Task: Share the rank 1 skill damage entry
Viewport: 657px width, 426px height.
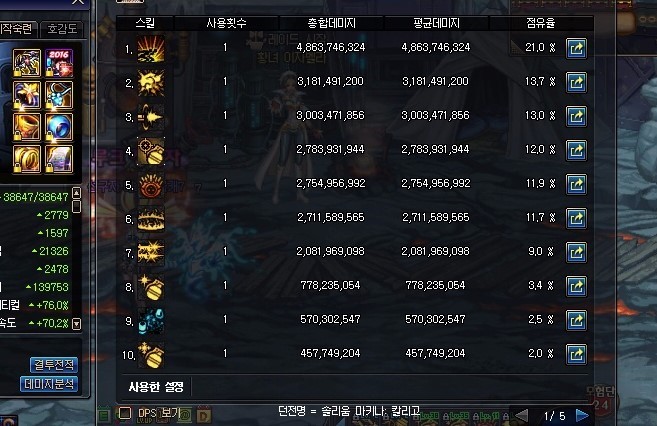Action: [x=576, y=48]
